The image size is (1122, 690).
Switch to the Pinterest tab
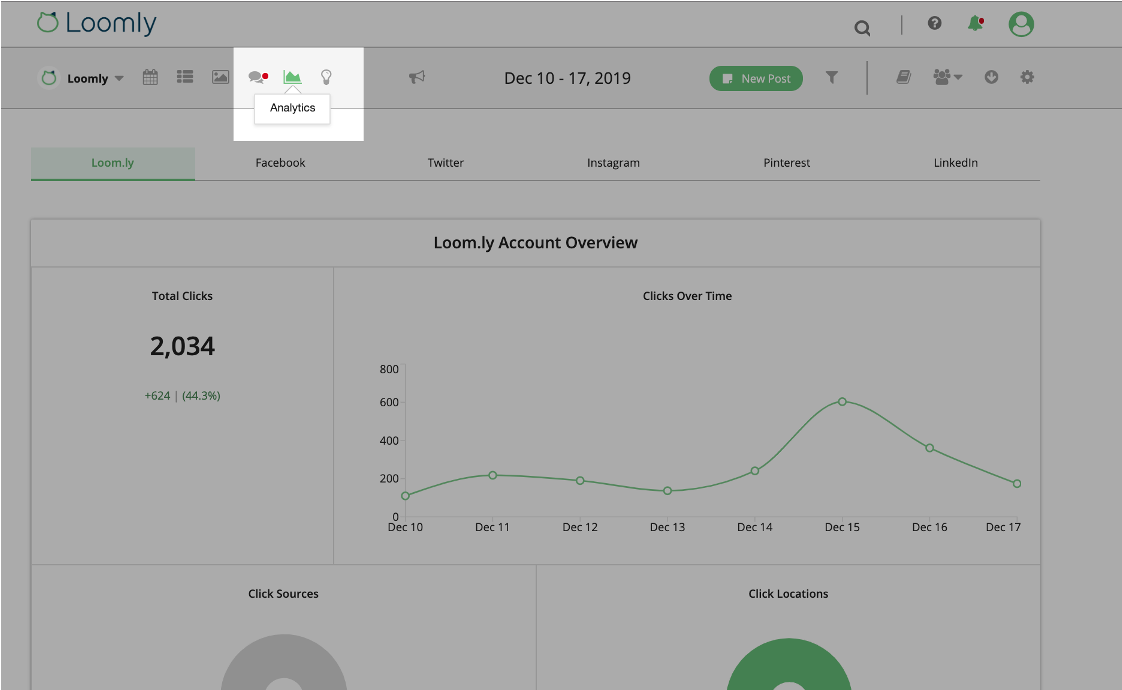(786, 163)
